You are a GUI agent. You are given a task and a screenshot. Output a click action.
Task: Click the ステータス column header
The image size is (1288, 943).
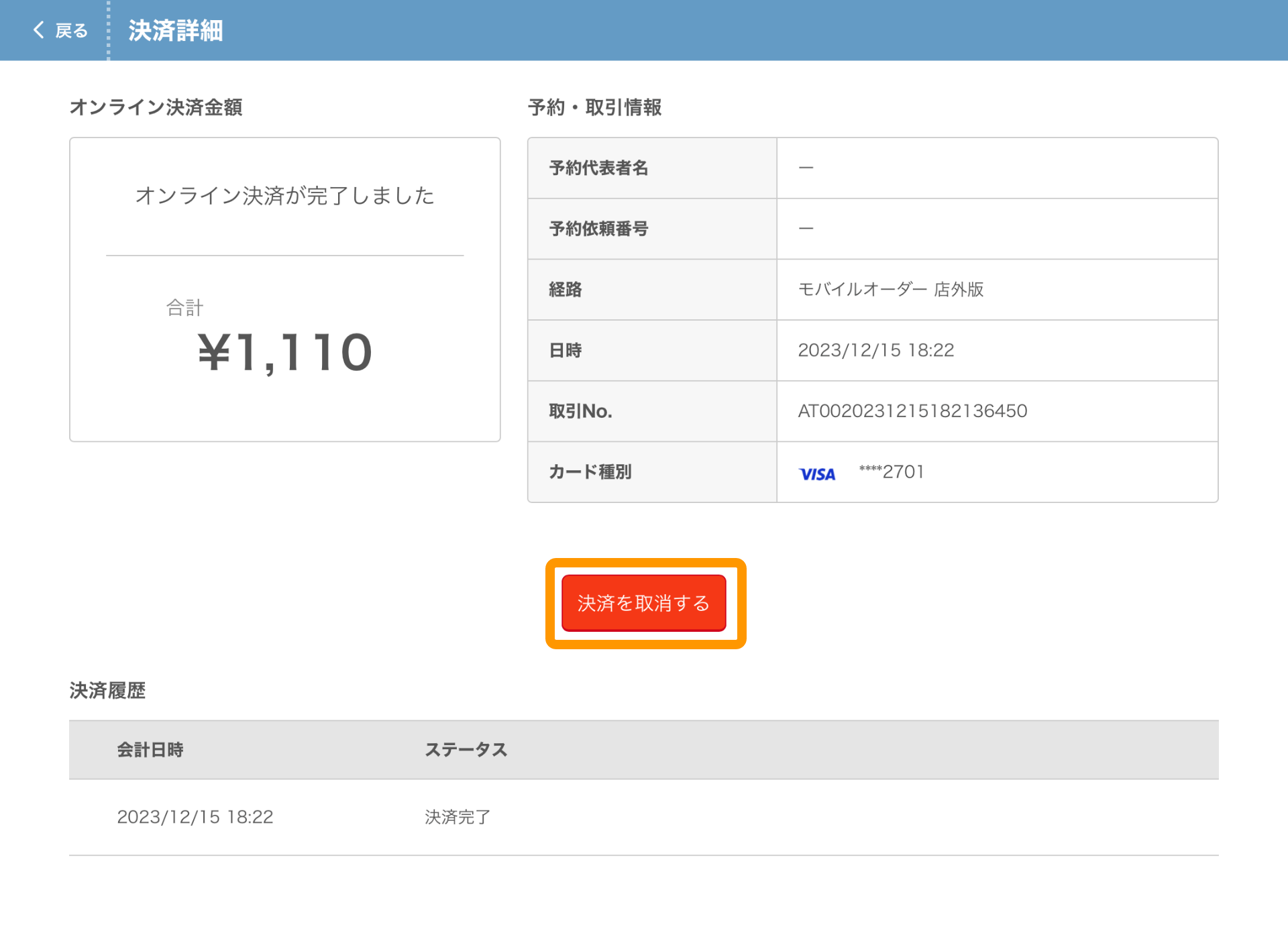pyautogui.click(x=466, y=749)
